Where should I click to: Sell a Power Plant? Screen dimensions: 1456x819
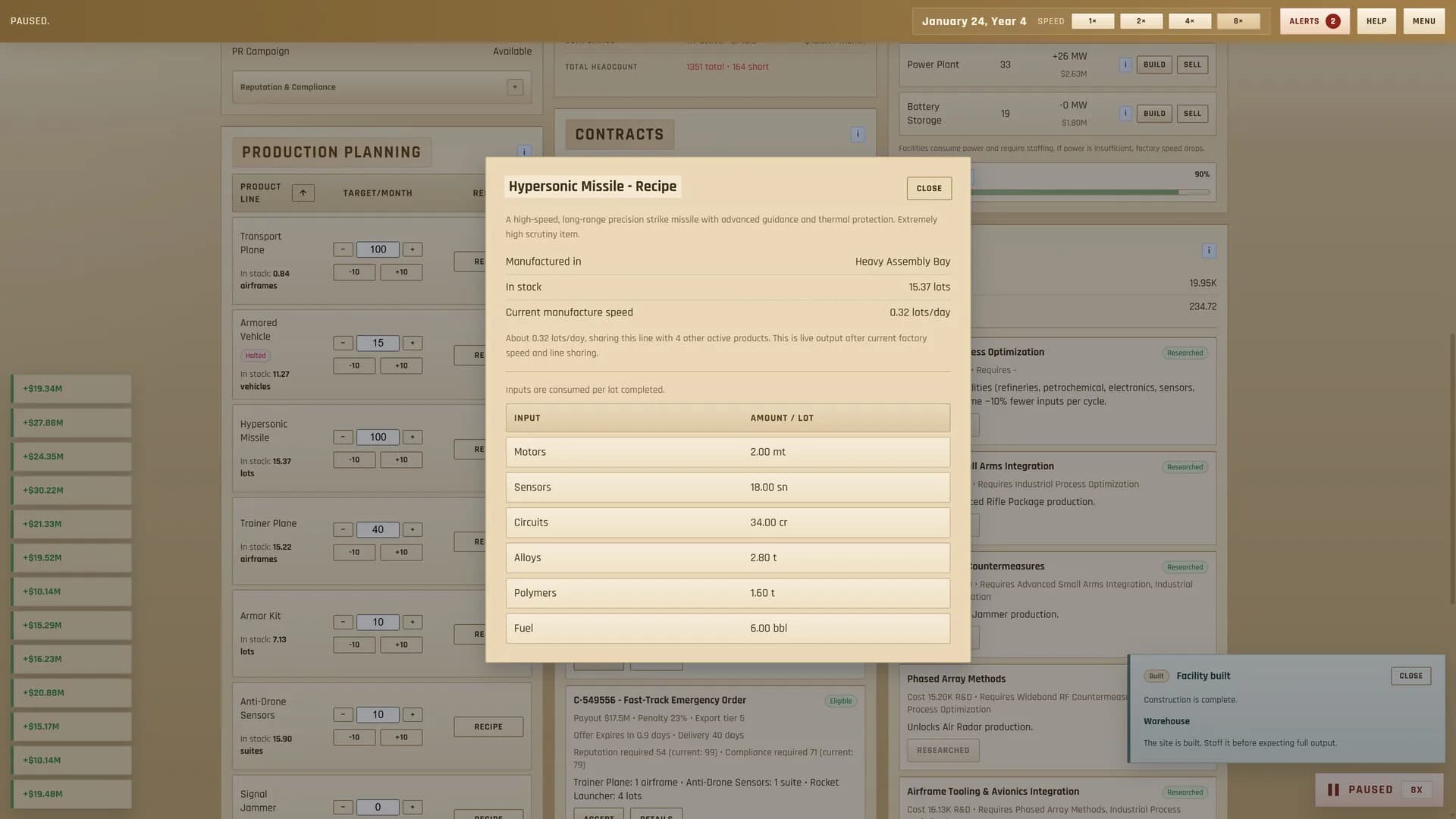[1192, 64]
